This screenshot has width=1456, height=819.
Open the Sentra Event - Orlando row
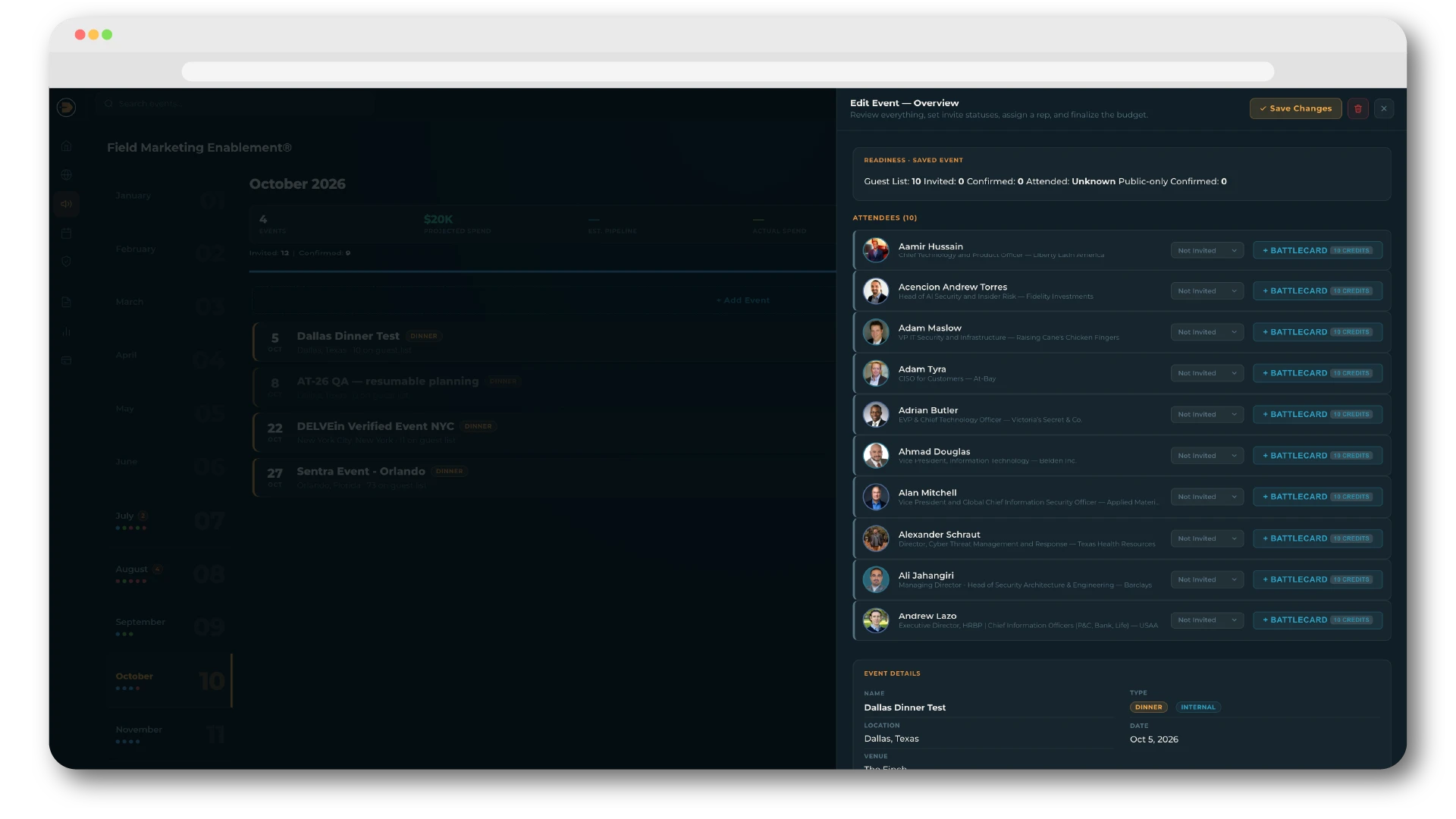(544, 477)
